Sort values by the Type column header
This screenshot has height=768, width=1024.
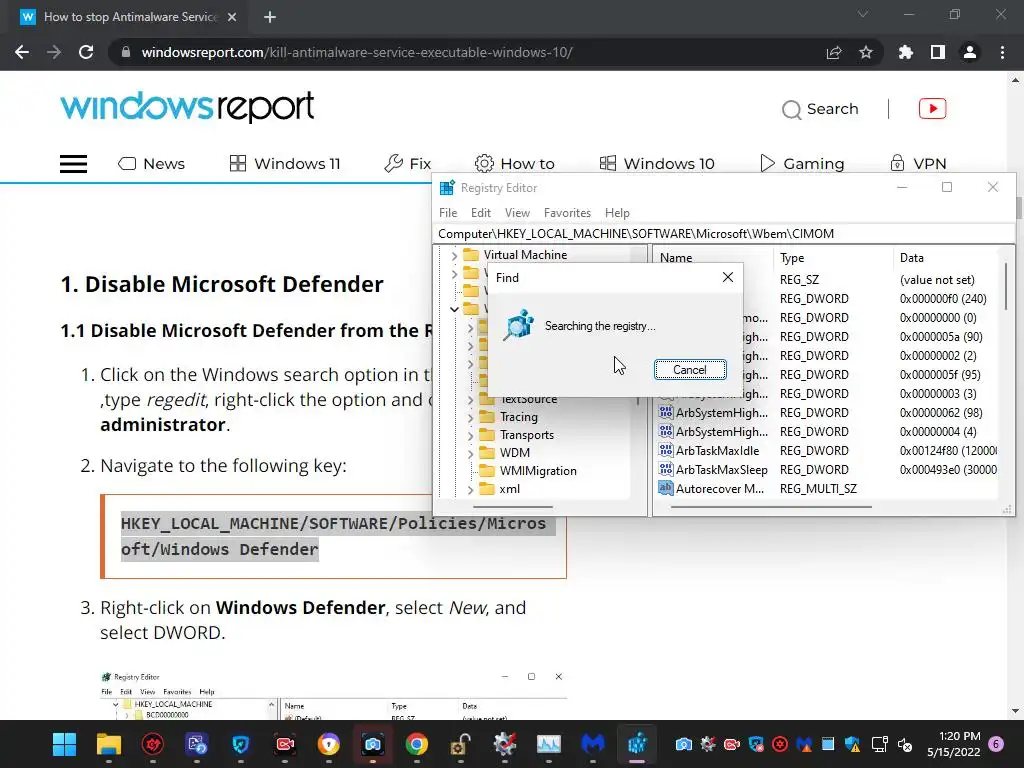tap(833, 258)
